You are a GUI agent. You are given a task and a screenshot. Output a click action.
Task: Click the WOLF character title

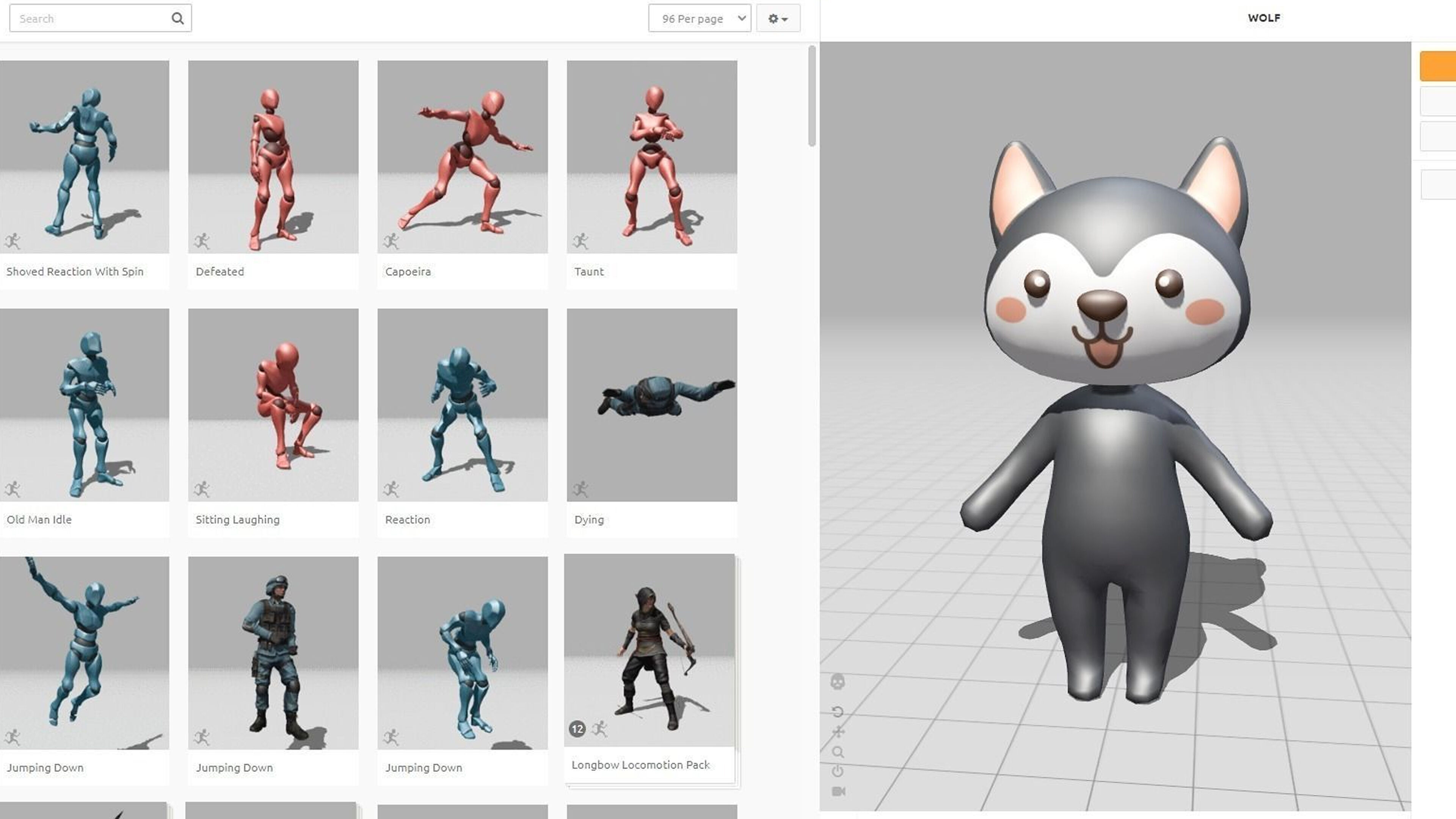click(x=1264, y=18)
